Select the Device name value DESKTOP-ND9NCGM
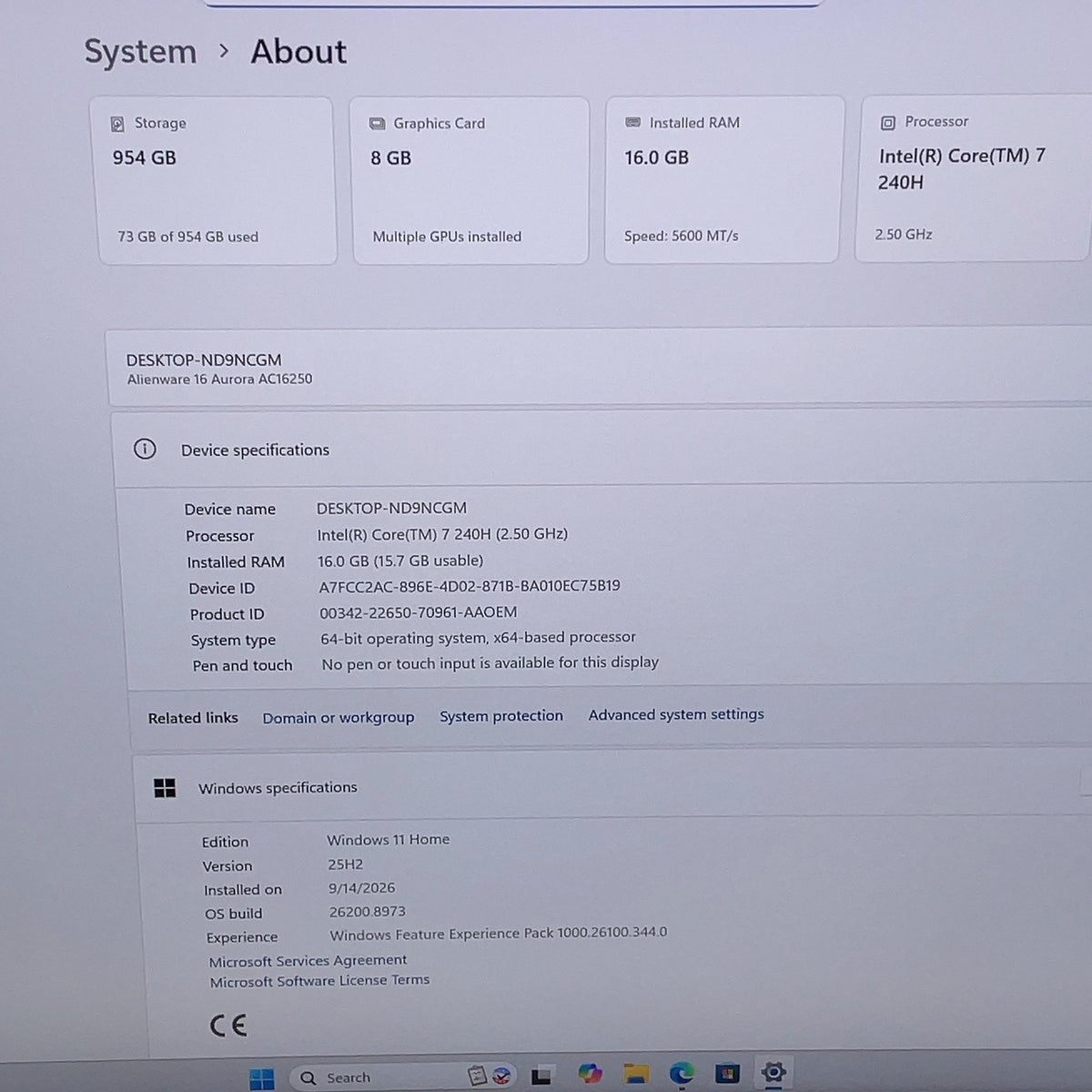Image resolution: width=1092 pixels, height=1092 pixels. point(391,508)
